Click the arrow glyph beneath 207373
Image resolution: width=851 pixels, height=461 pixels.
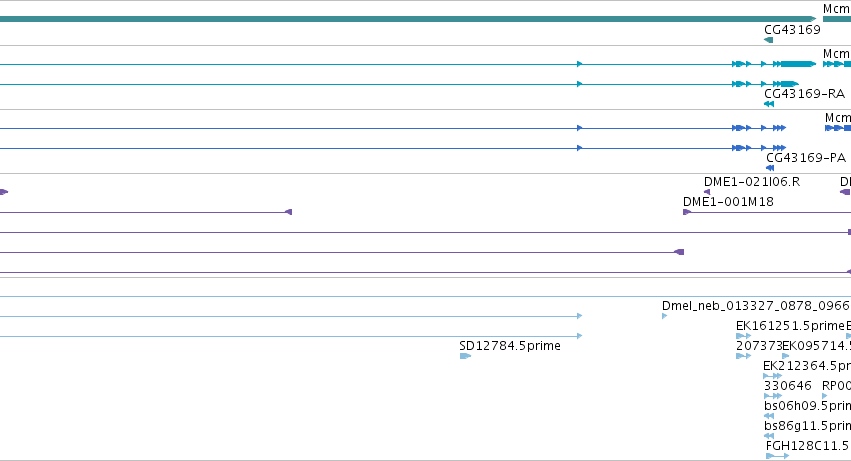point(744,356)
